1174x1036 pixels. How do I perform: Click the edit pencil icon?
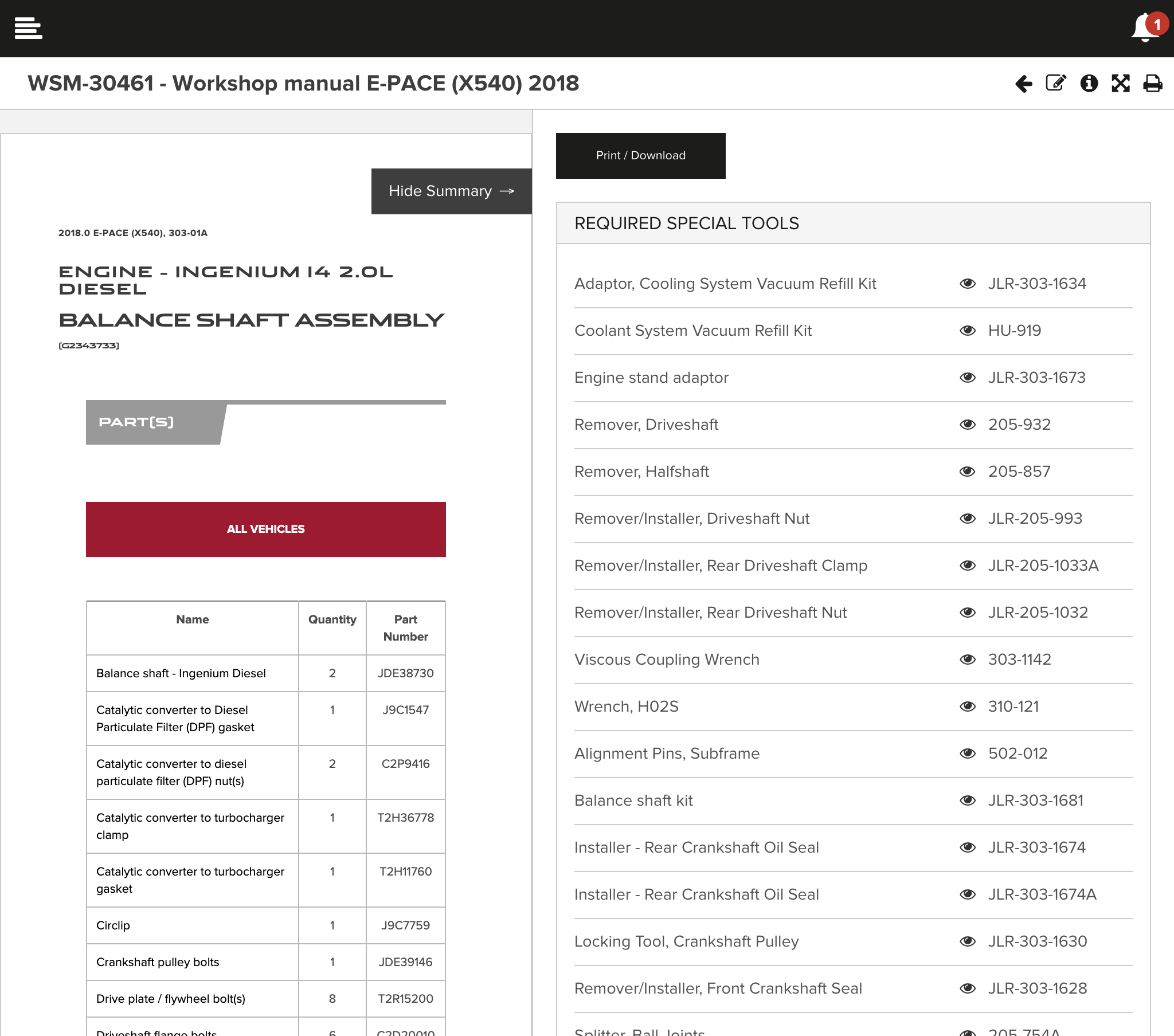tap(1056, 83)
